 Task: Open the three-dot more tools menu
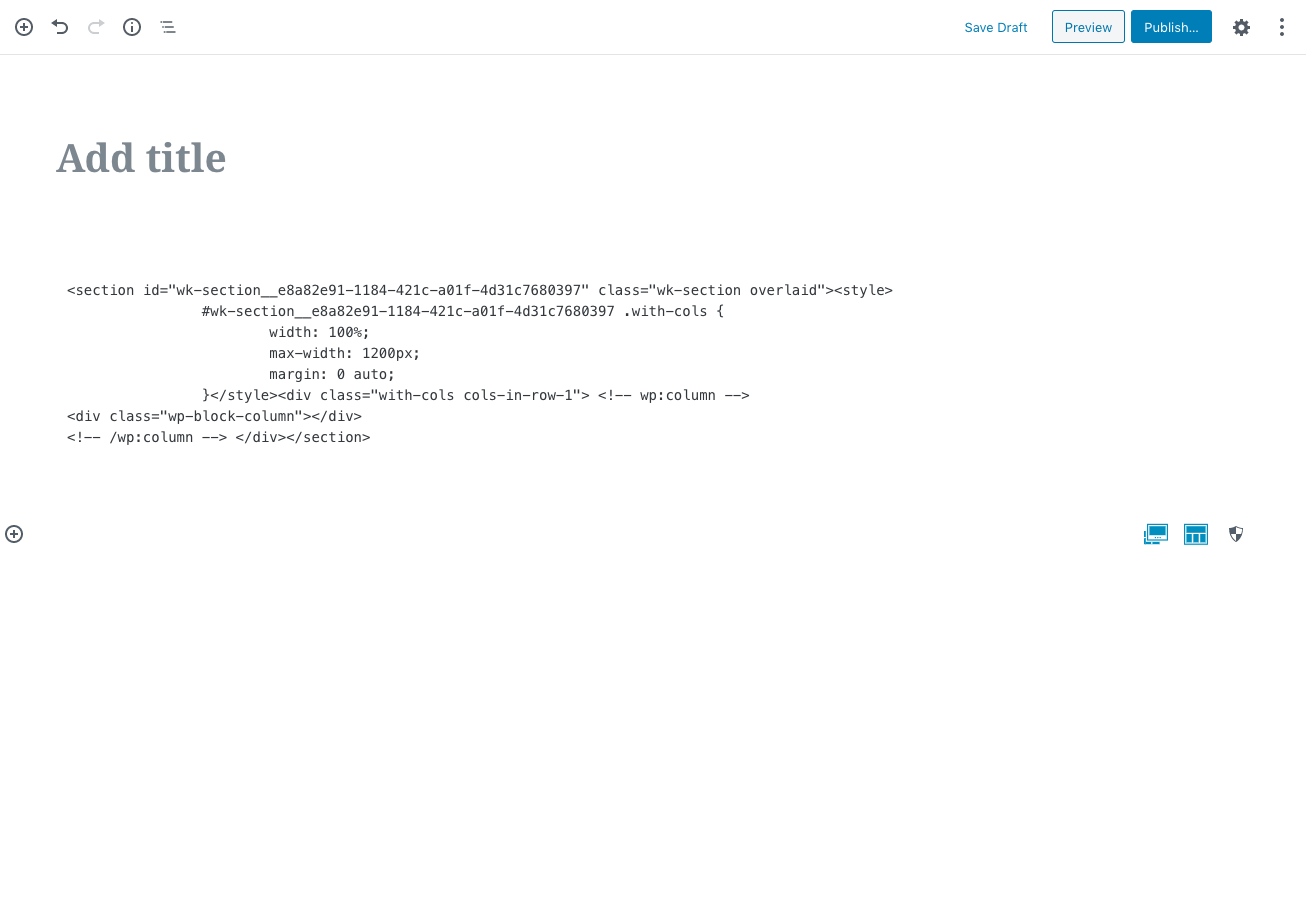[1281, 27]
